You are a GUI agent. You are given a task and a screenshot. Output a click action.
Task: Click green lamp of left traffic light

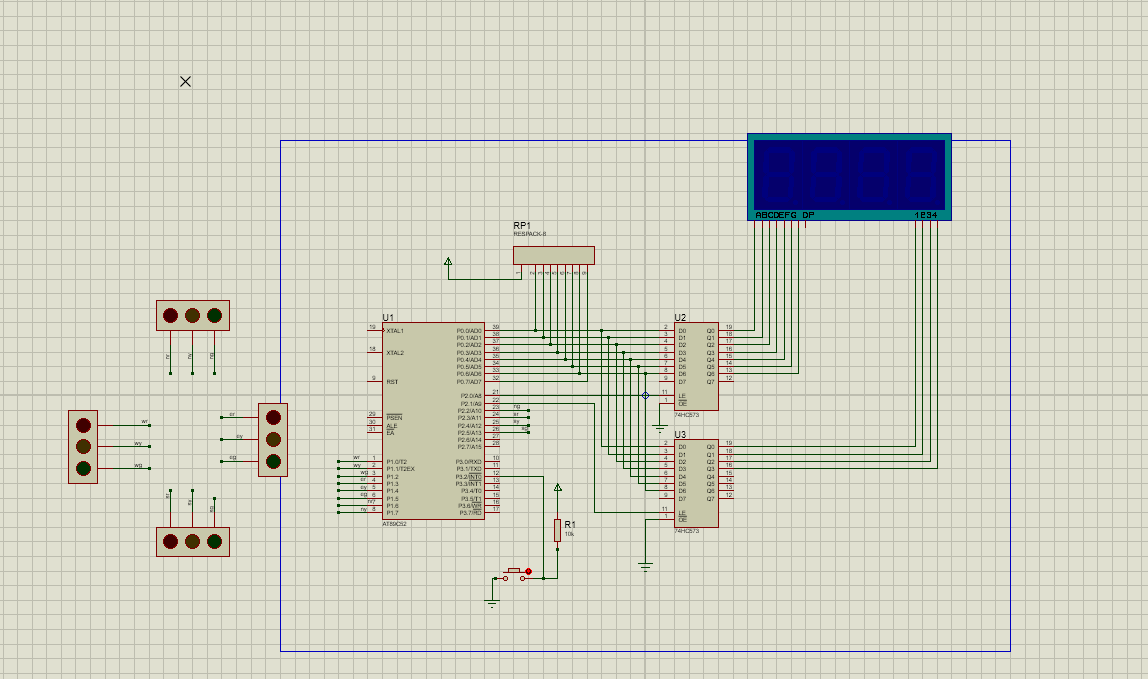coord(83,468)
